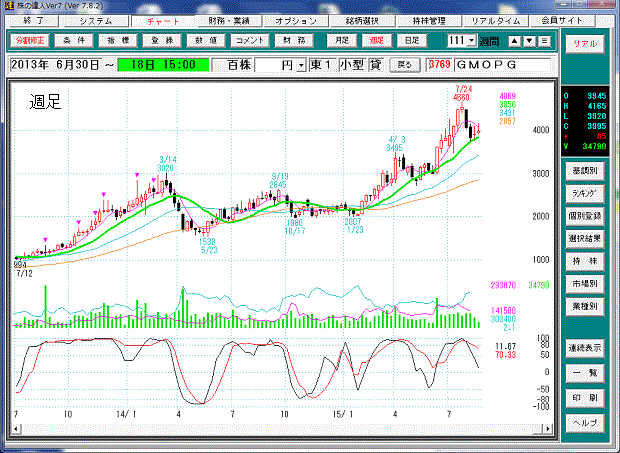
Task: Open the オプション menu
Action: coord(296,21)
